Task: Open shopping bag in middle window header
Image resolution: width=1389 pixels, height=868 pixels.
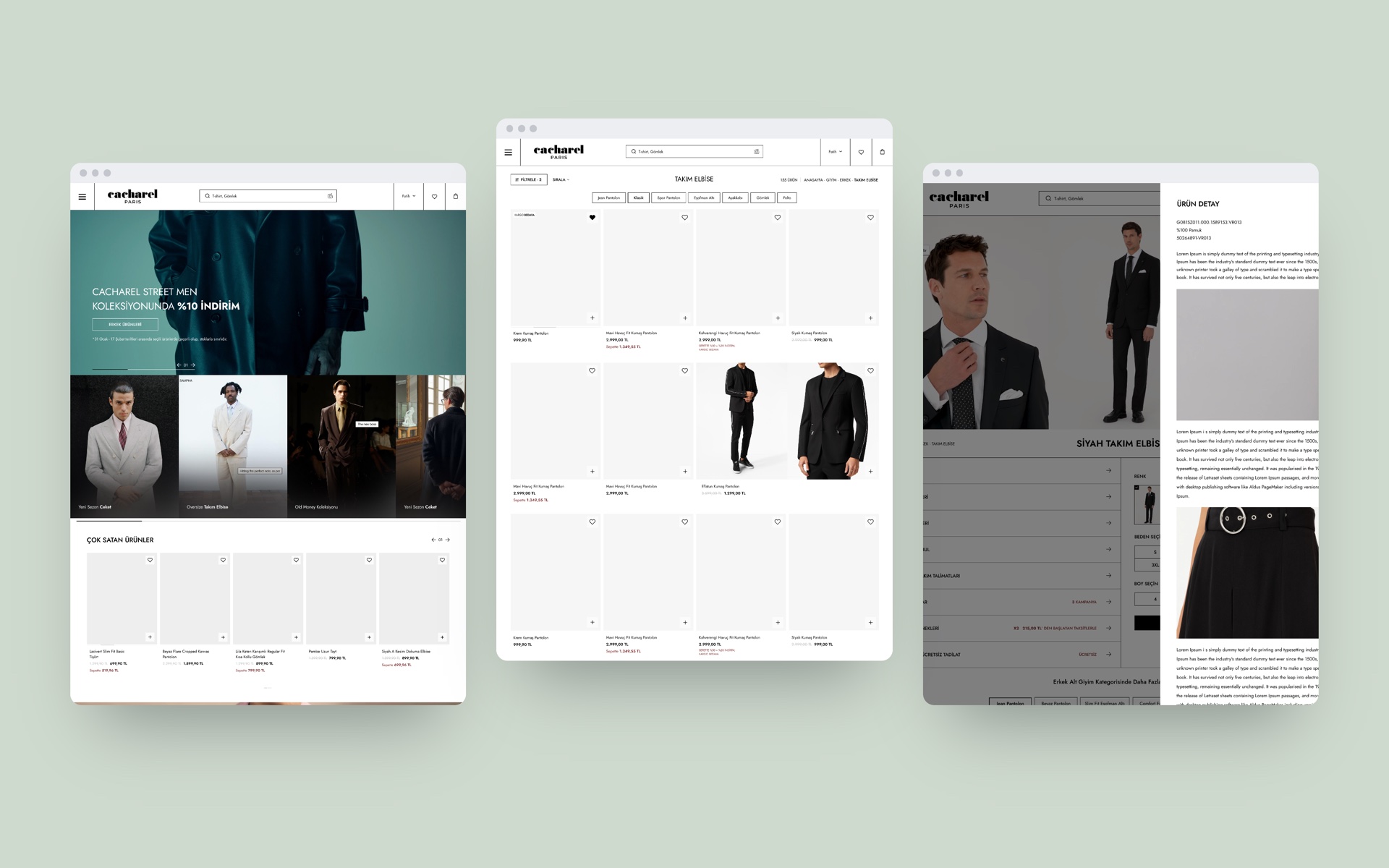Action: point(882,152)
